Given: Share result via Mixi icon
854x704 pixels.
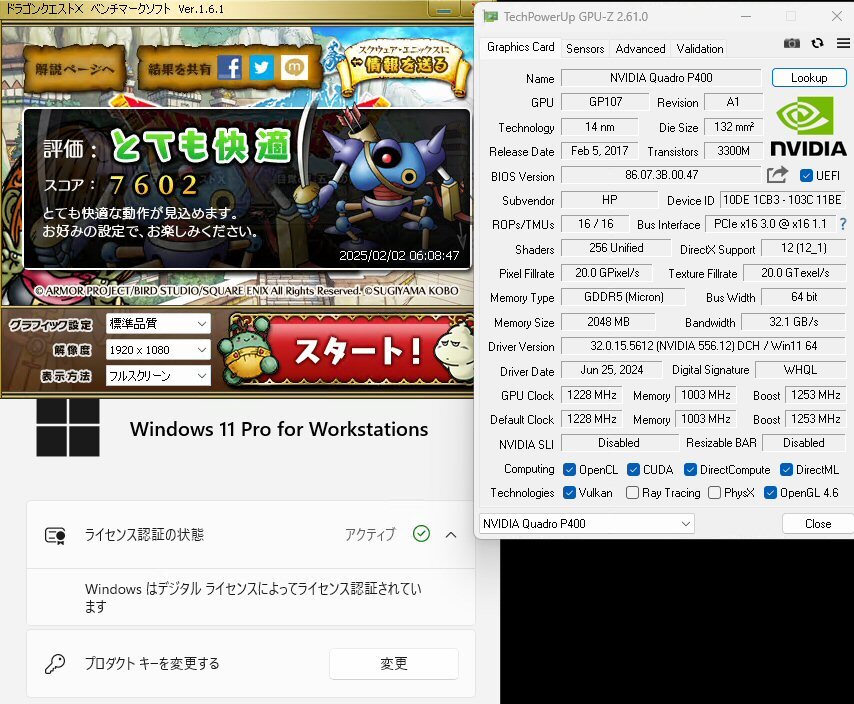Looking at the screenshot, I should 294,68.
